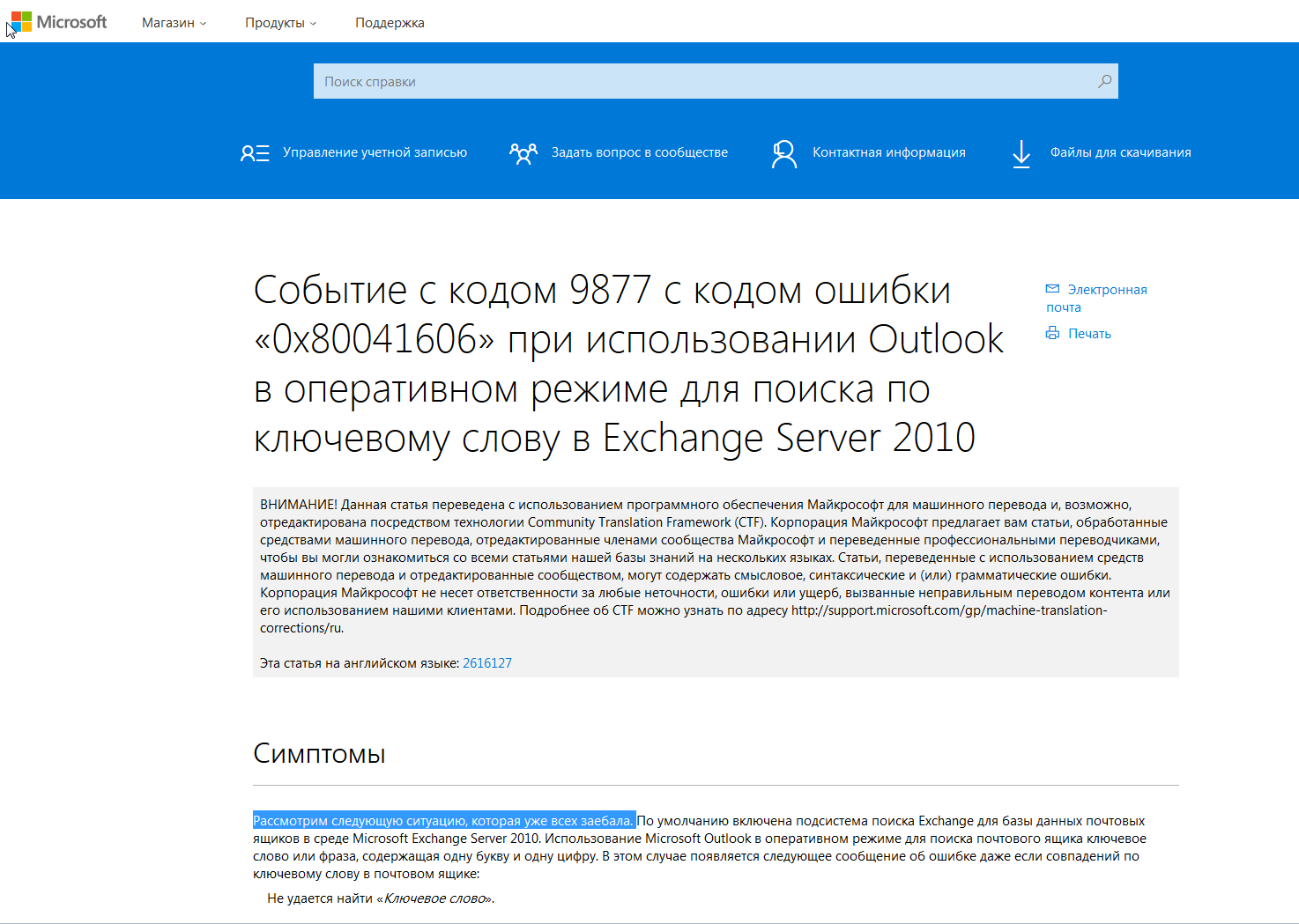Image resolution: width=1299 pixels, height=924 pixels.
Task: Open Файлы для скачивания link
Action: click(1120, 152)
